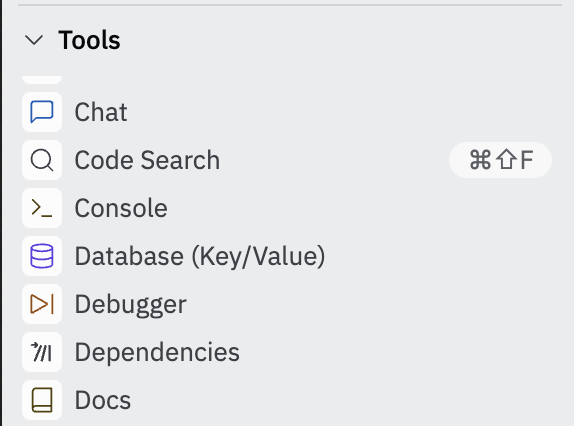Open the Docs tool label

pos(103,400)
